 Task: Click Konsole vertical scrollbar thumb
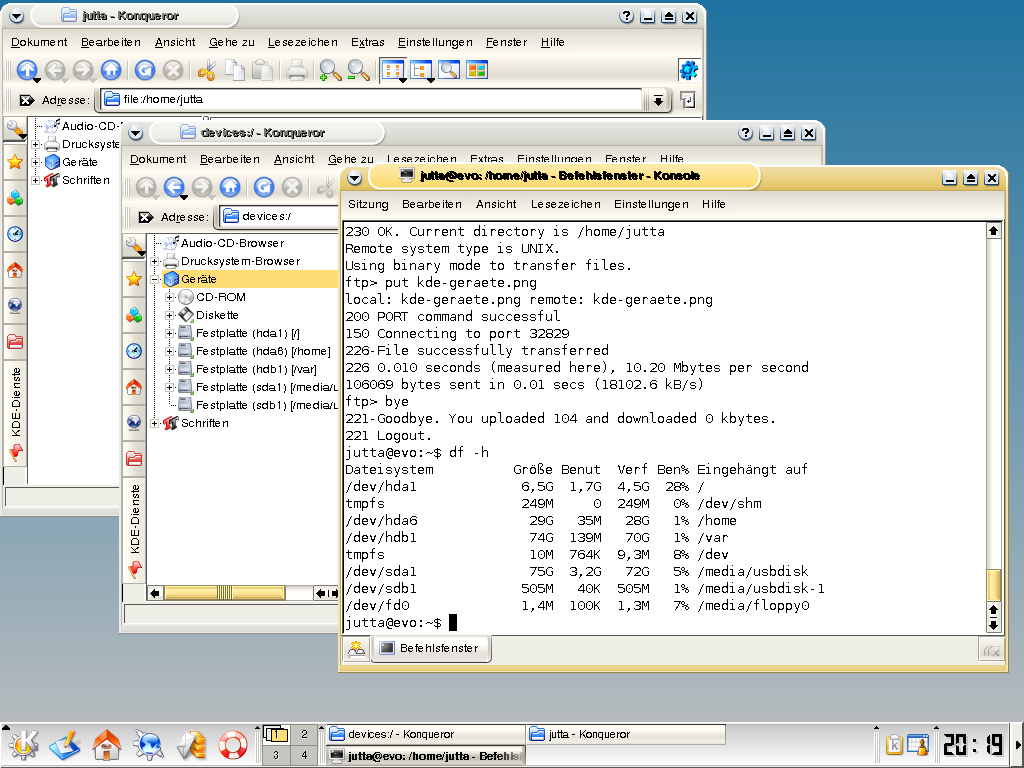(x=993, y=585)
